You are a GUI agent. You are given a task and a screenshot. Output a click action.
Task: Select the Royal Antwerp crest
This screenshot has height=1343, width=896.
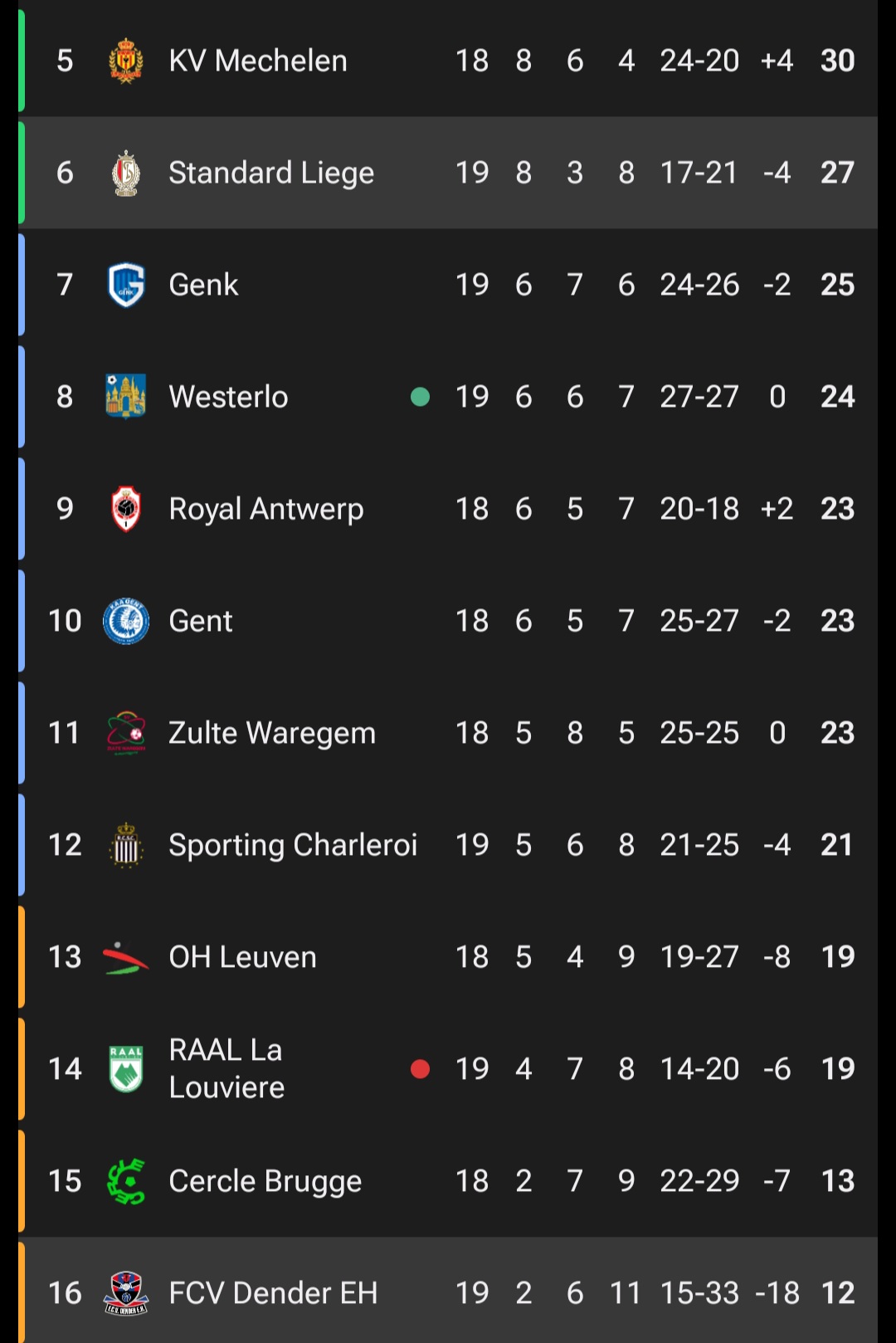[126, 508]
